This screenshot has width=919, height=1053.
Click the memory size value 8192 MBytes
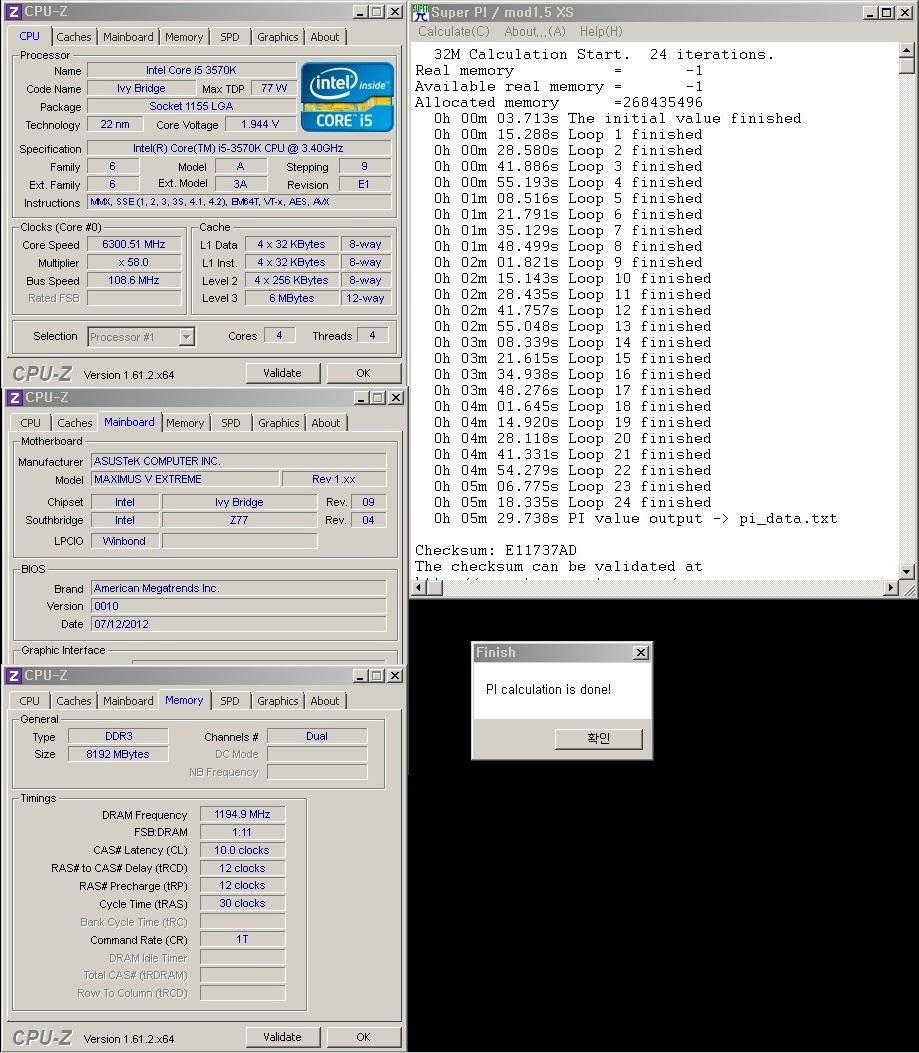(x=118, y=754)
